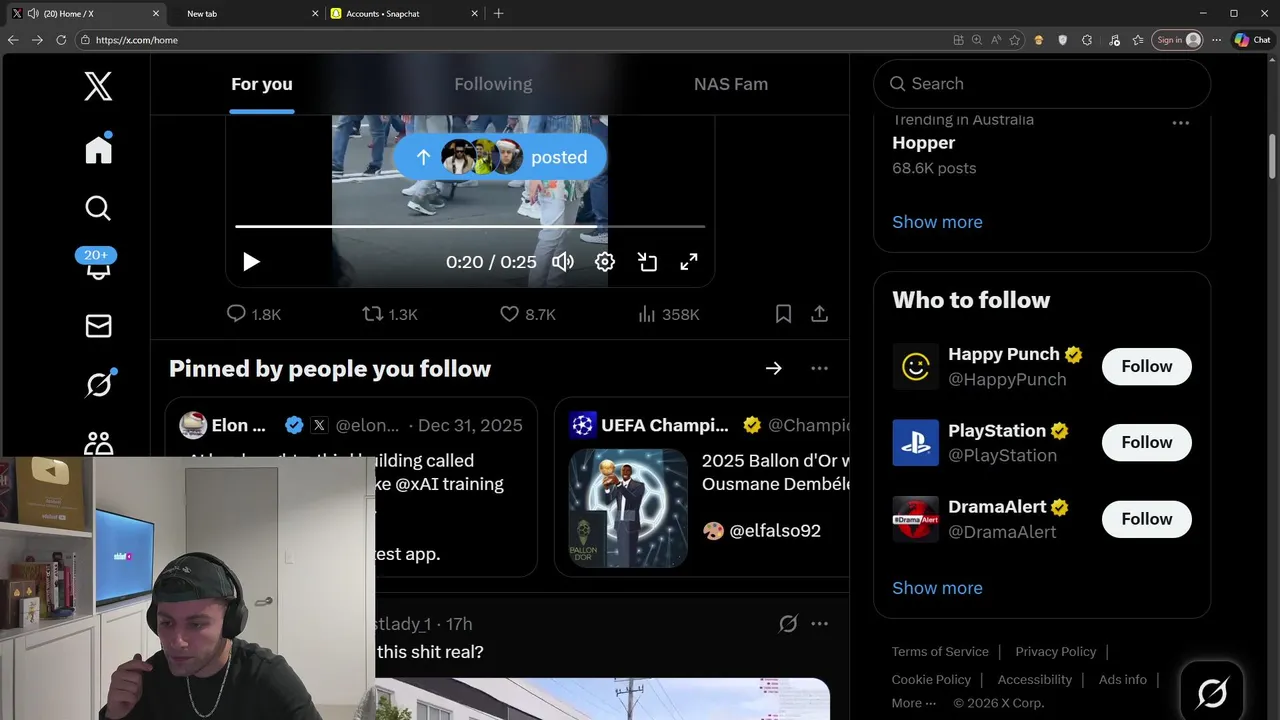Open replies with 1.8K count
The image size is (1280, 720).
tap(254, 314)
